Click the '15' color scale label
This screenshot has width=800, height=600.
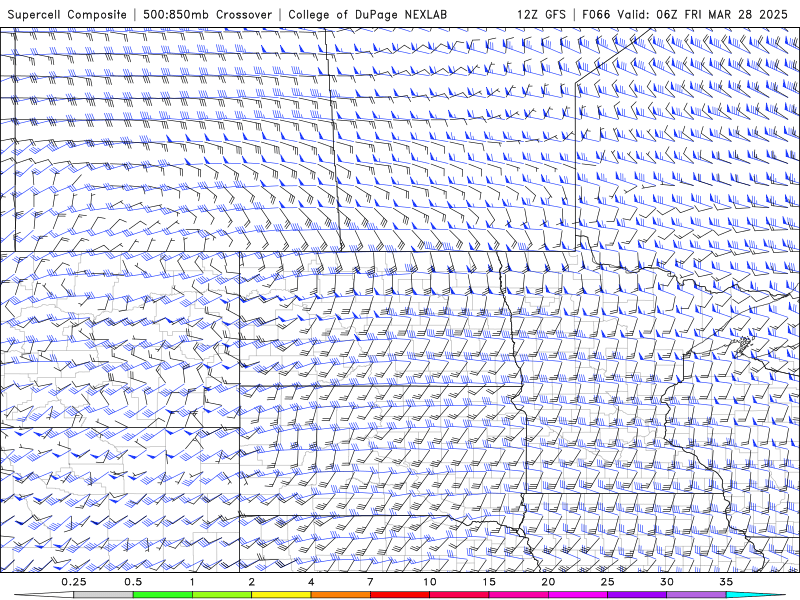pos(489,582)
